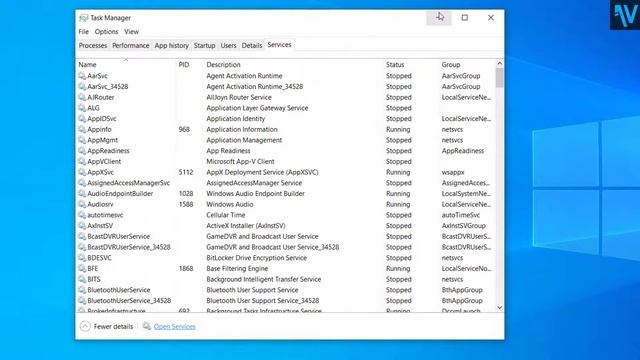Click the wsappx group cell
Viewport: 640px width, 360px height.
coord(453,172)
